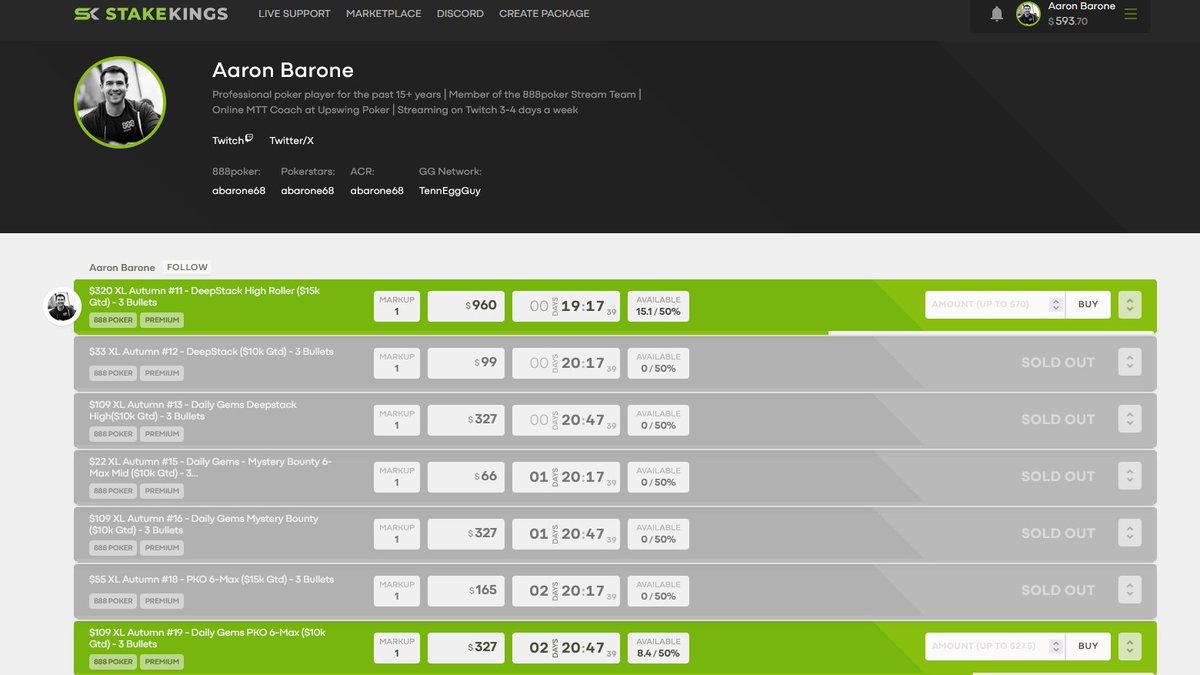Expand the XL Autumn #16 Mystery Bounty row
1200x675 pixels.
pos(1129,533)
